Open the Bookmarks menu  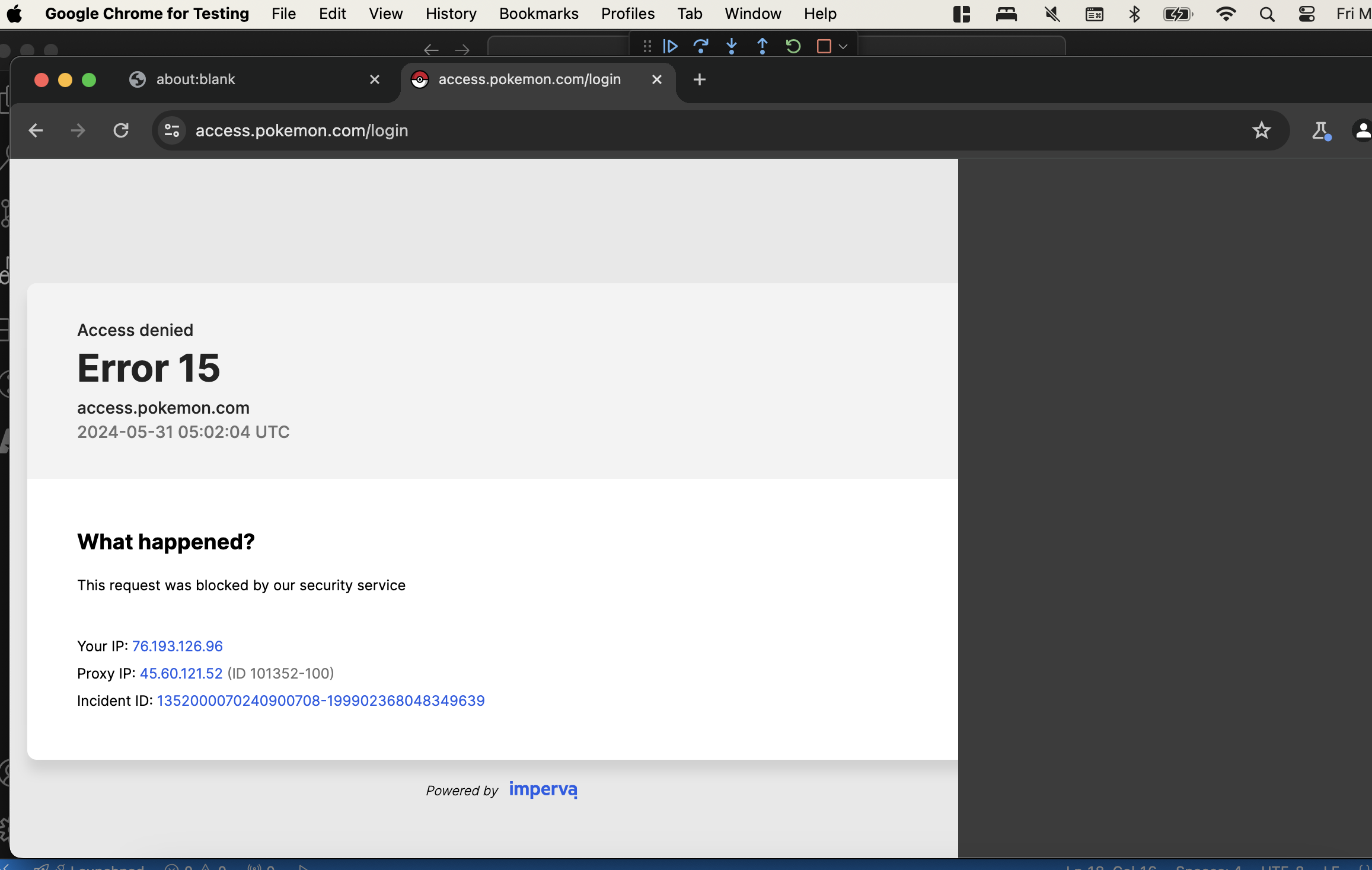(538, 14)
